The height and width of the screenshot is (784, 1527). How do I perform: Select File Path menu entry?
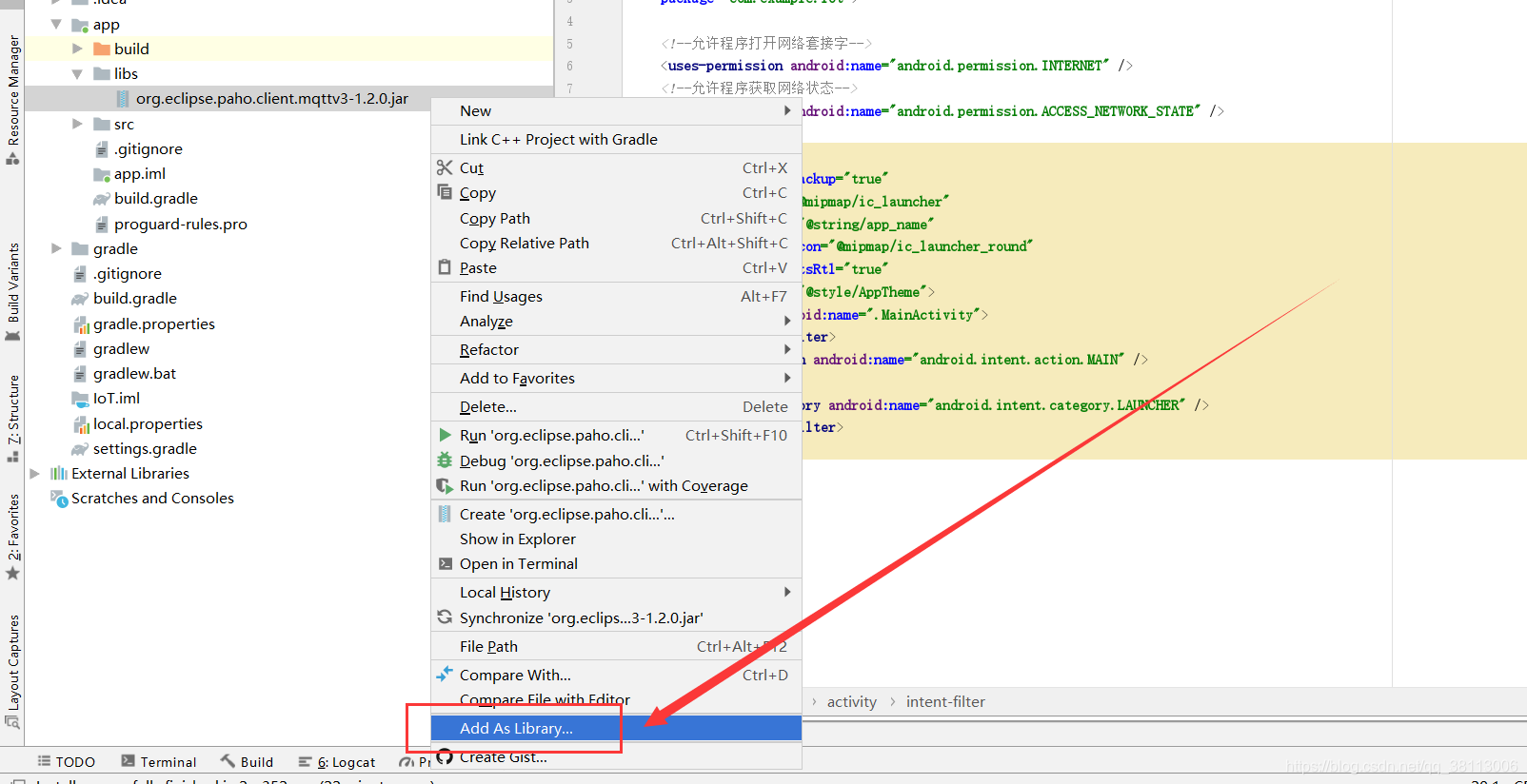[616, 646]
